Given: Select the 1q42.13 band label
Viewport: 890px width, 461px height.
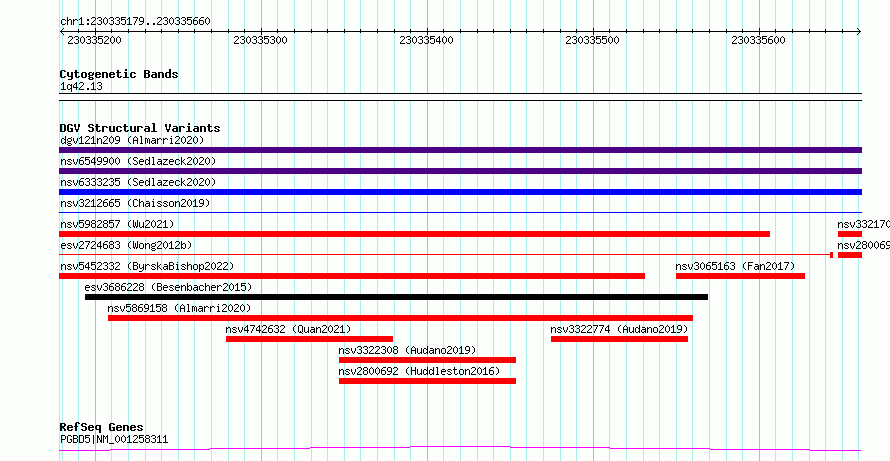Looking at the screenshot, I should tap(81, 87).
